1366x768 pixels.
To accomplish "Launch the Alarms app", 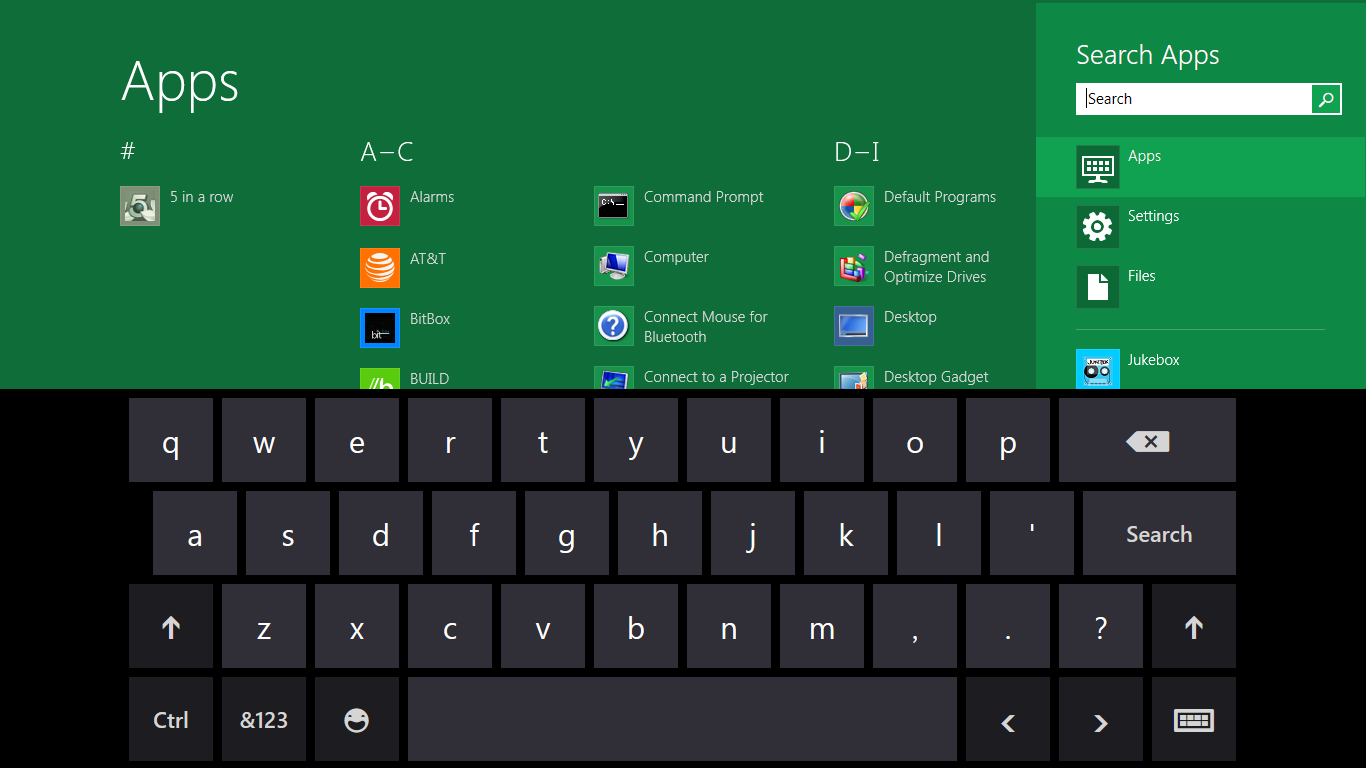I will click(x=432, y=197).
